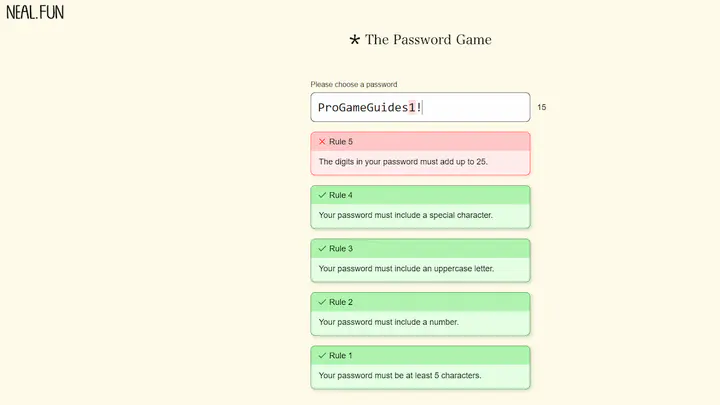Click the digits must add up to 25 text

click(x=403, y=162)
